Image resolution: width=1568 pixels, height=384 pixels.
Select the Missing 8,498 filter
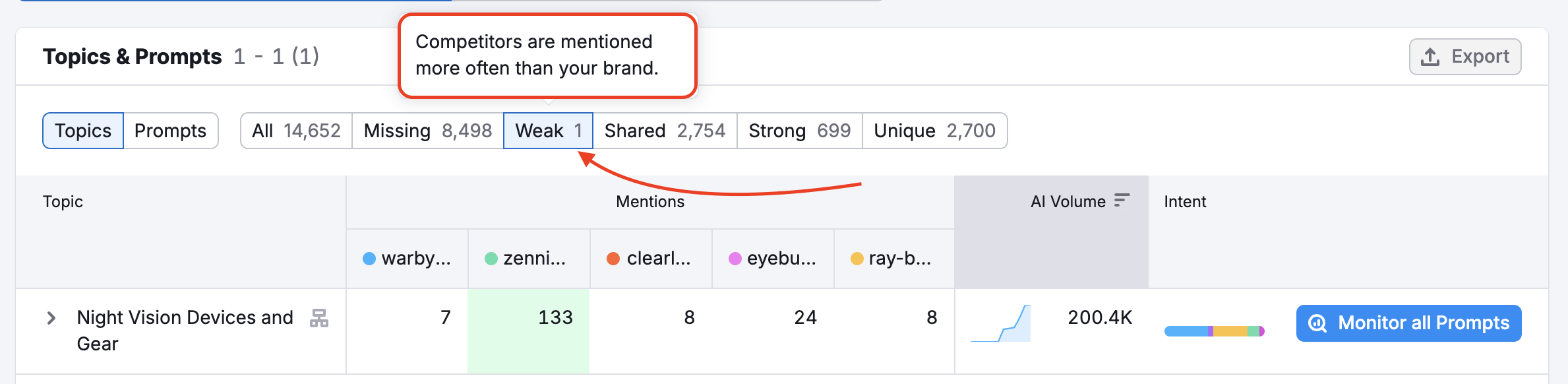tap(427, 131)
